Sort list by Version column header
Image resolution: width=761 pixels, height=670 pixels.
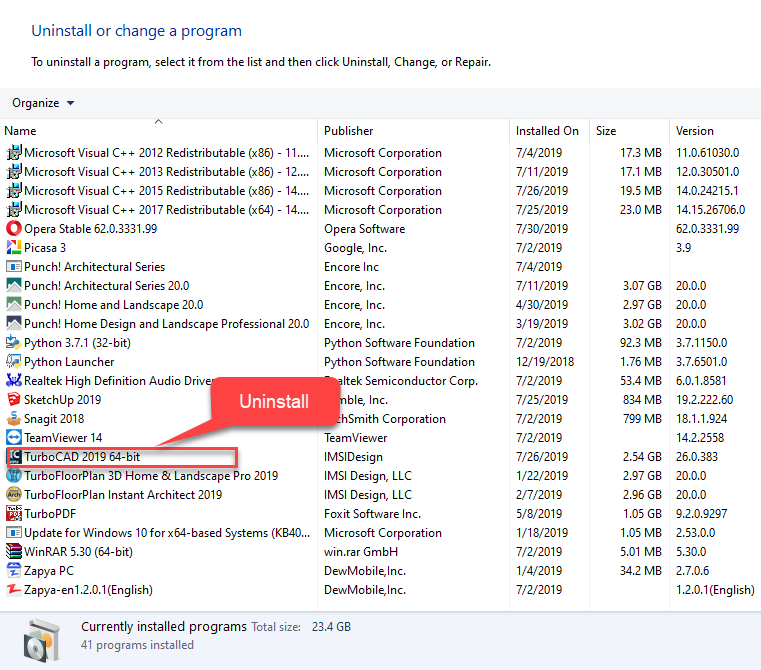tap(695, 131)
